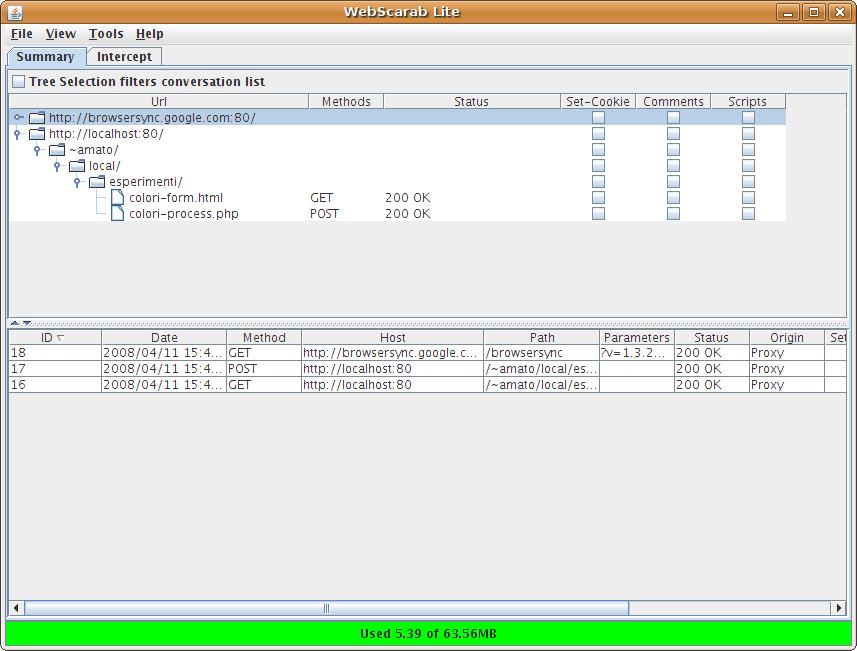Click the ~amato folder icon
Image resolution: width=857 pixels, height=651 pixels.
click(x=57, y=150)
